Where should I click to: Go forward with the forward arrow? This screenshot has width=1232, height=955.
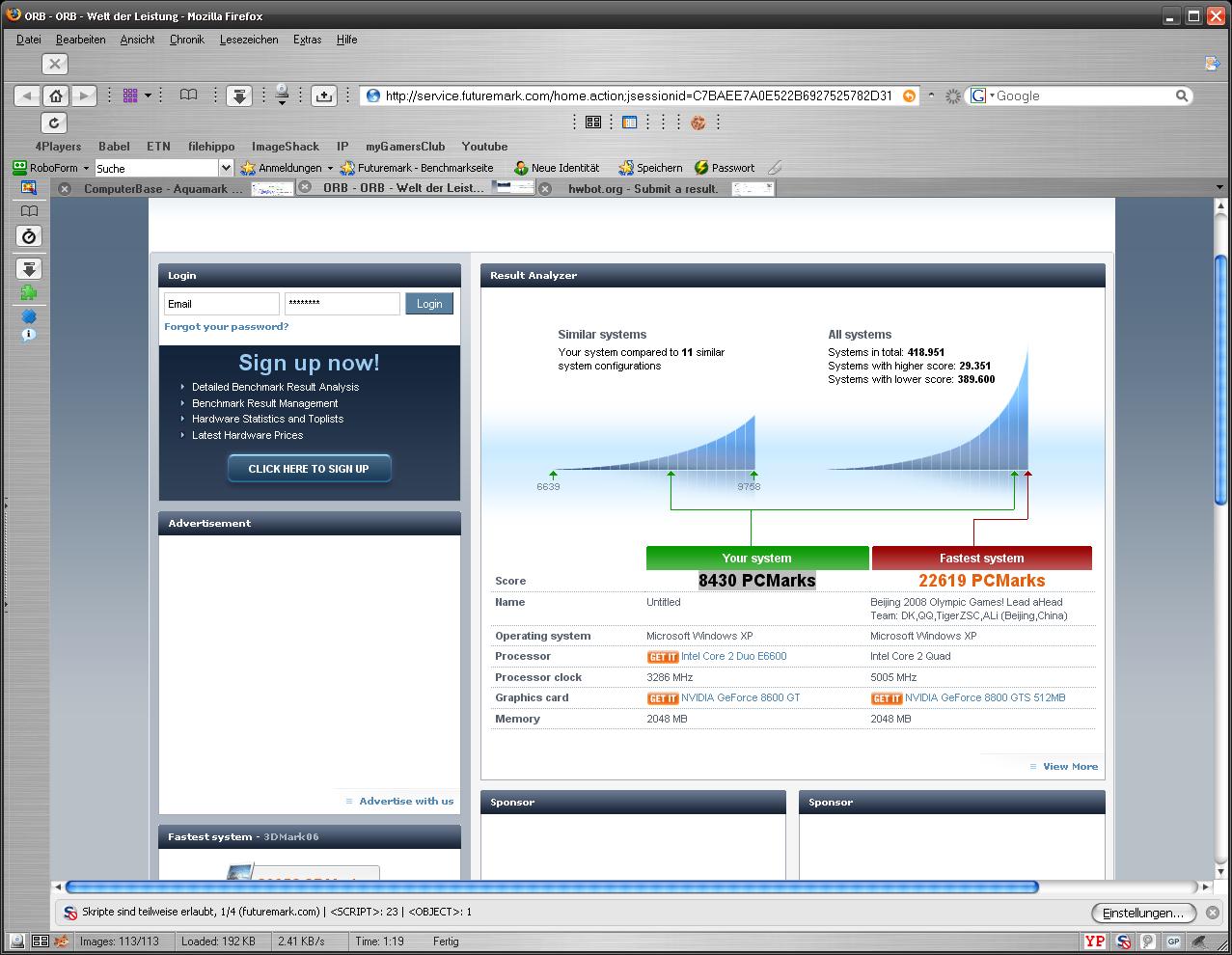coord(84,95)
